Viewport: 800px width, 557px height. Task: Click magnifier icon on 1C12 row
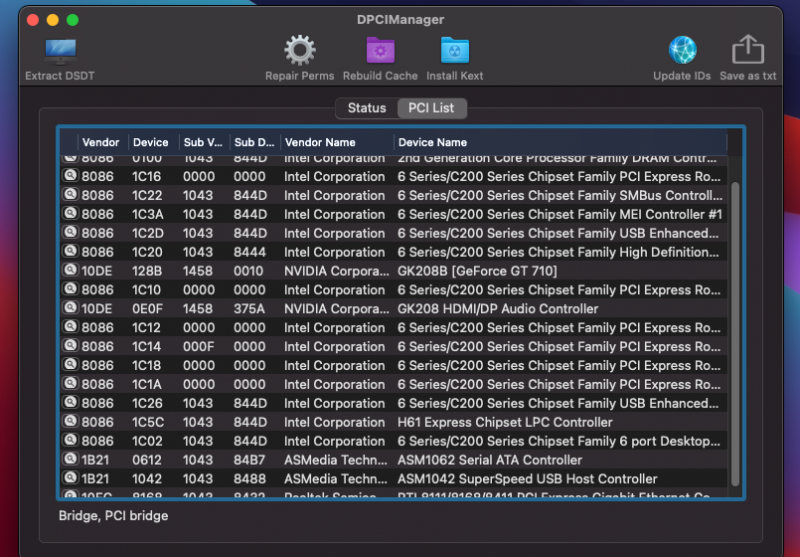[70, 327]
